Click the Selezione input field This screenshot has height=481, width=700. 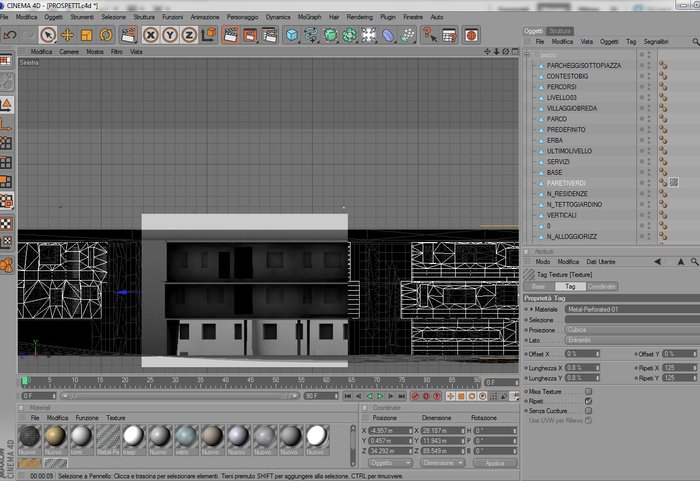(632, 319)
